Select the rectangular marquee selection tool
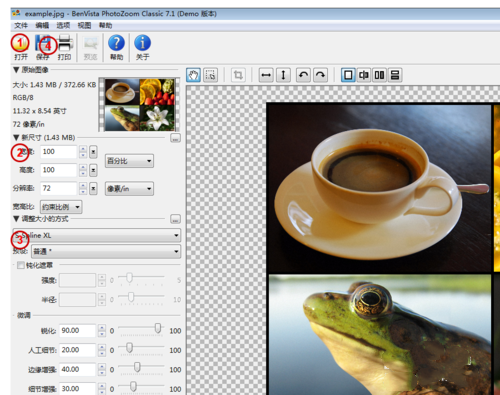 211,75
